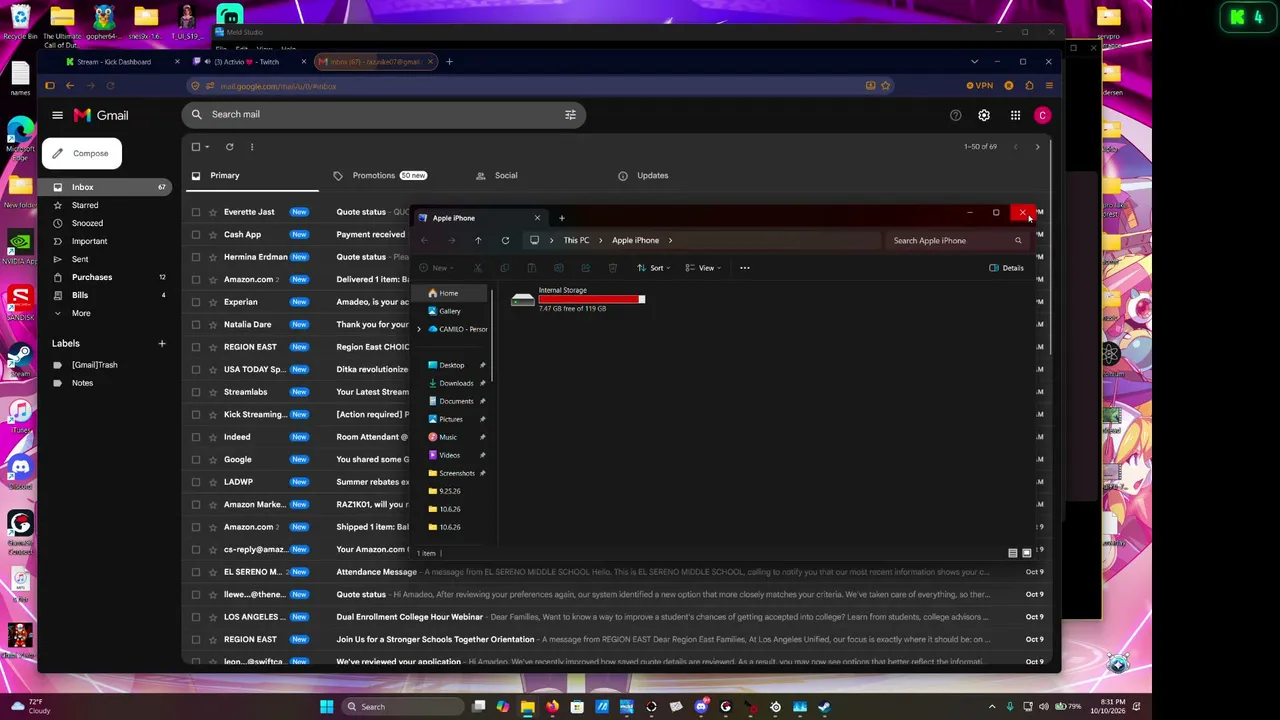This screenshot has height=720, width=1280.
Task: Click the Search Apple iPhone field
Action: [957, 241]
